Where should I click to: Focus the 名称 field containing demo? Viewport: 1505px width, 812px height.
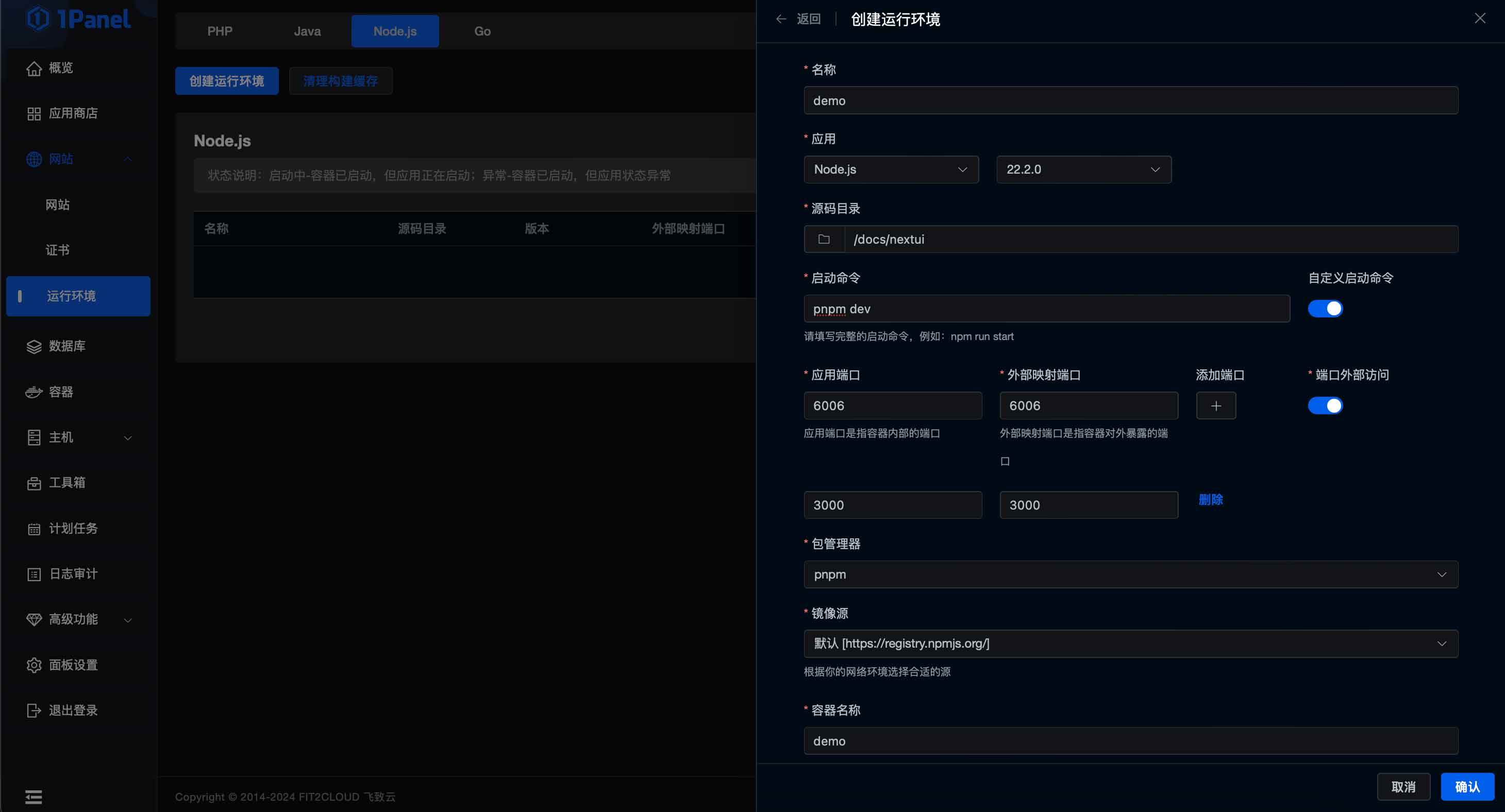coord(1130,100)
